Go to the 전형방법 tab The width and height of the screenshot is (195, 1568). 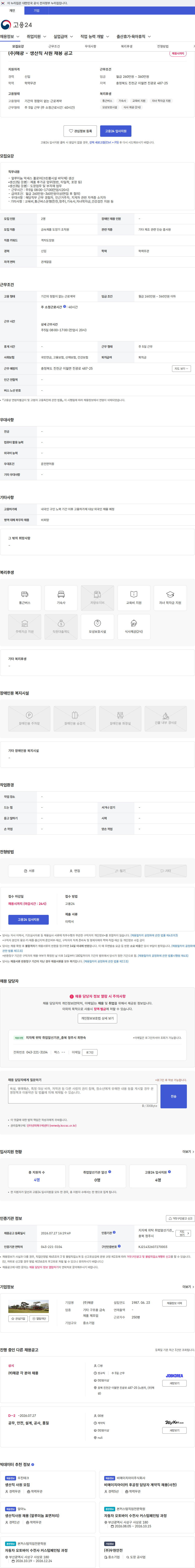[163, 46]
